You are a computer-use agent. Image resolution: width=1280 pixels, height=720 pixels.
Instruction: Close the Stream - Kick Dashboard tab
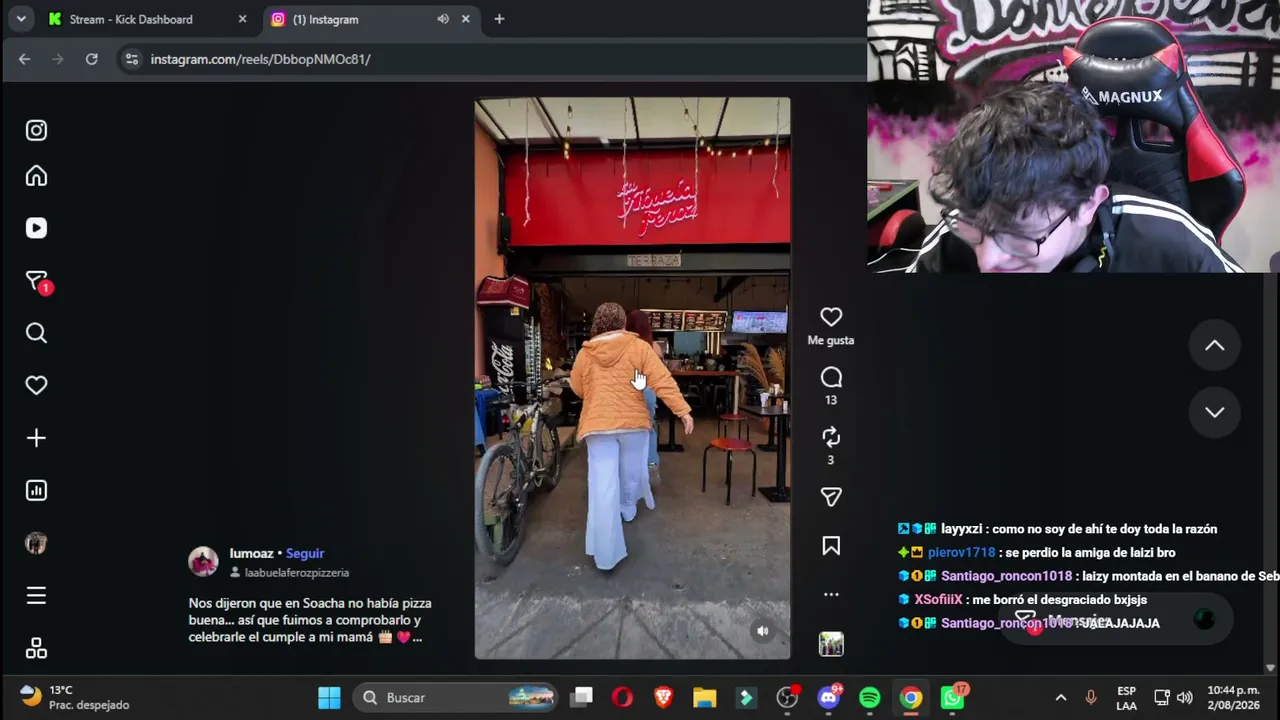pos(242,19)
